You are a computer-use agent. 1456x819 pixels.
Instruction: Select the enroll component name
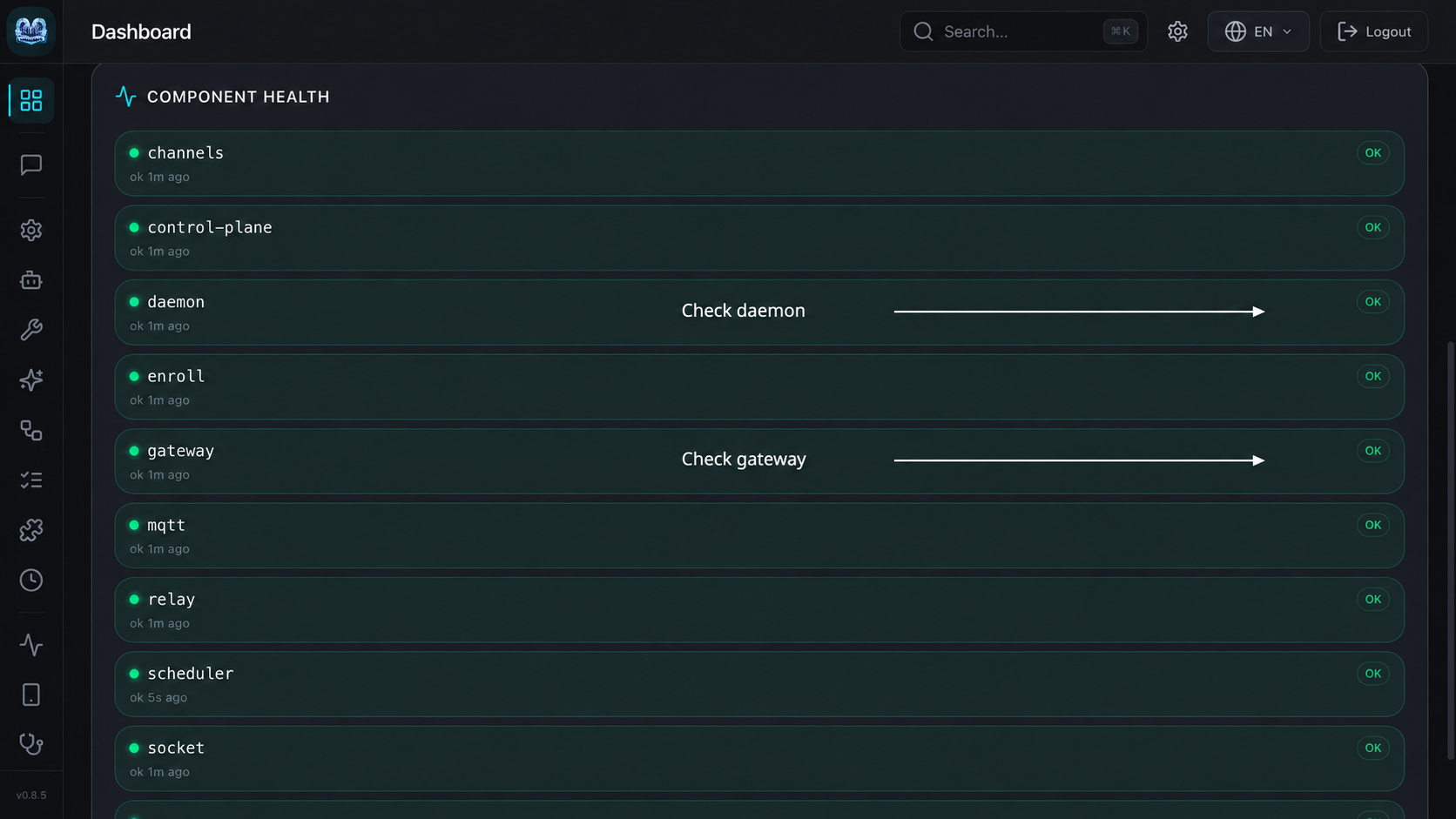pos(176,376)
